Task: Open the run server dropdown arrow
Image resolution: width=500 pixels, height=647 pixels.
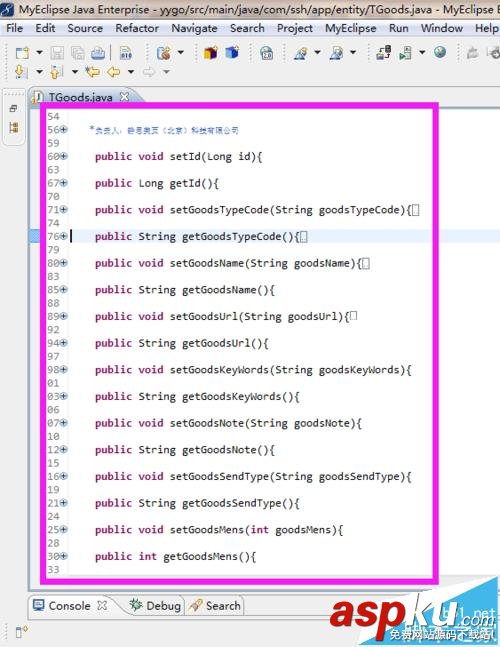Action: (422, 52)
